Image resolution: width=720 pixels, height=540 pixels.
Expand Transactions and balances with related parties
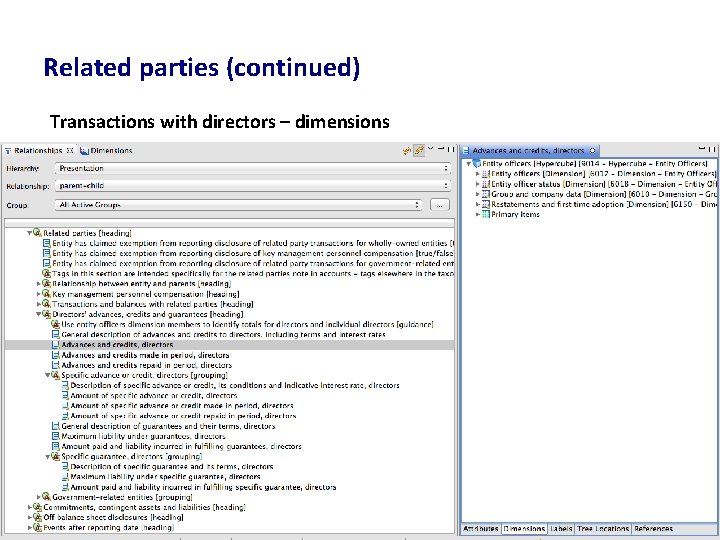(x=39, y=304)
